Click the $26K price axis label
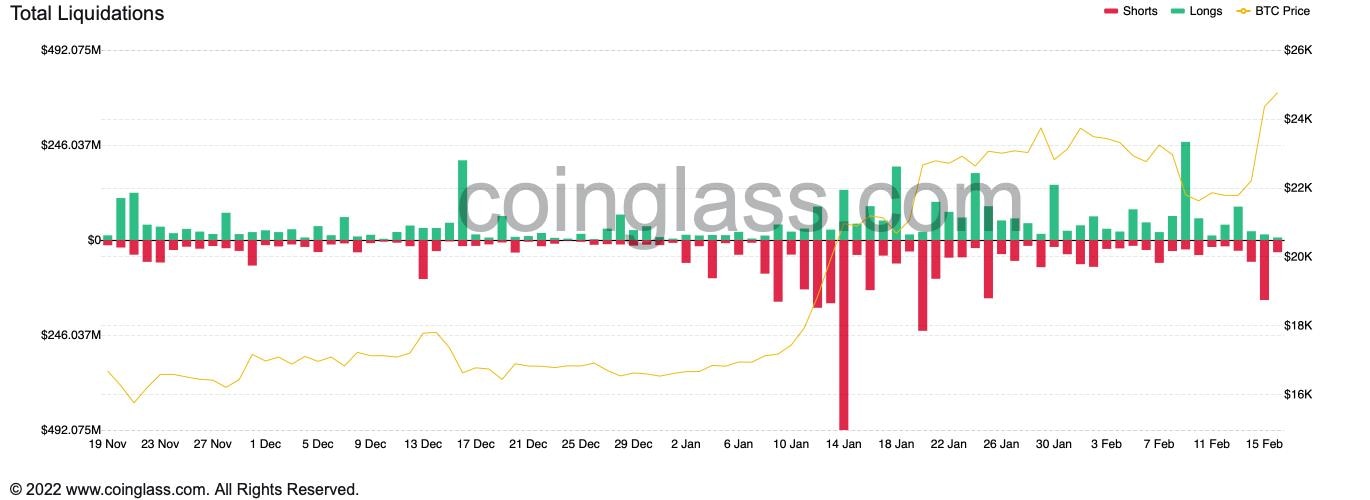 coord(1297,50)
